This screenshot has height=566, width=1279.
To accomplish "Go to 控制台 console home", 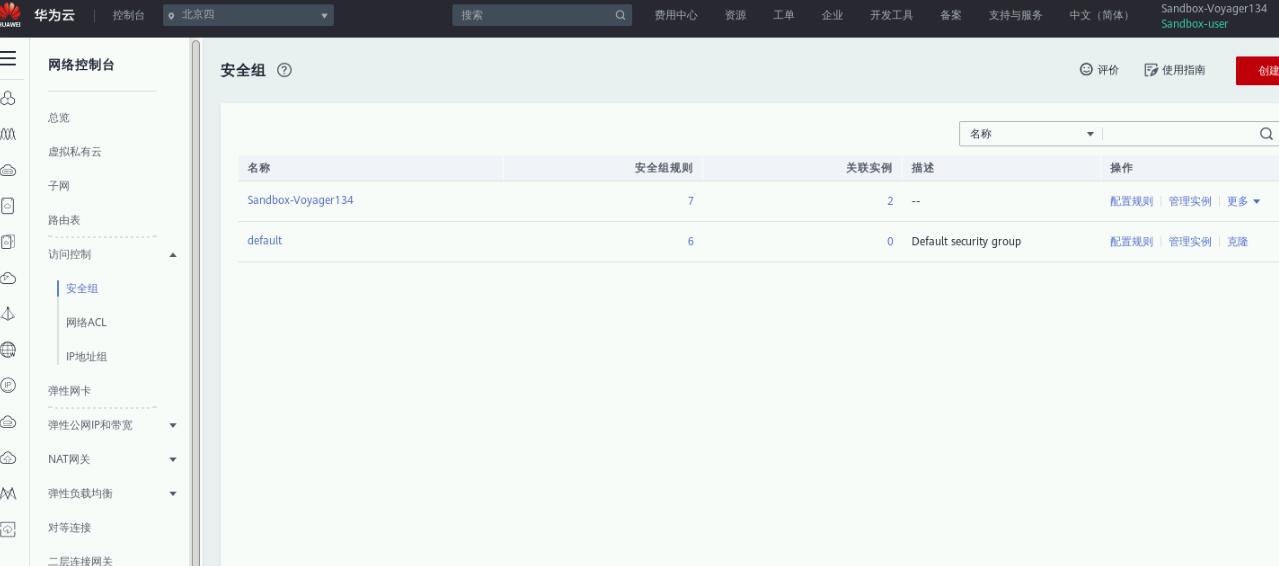I will (x=129, y=15).
